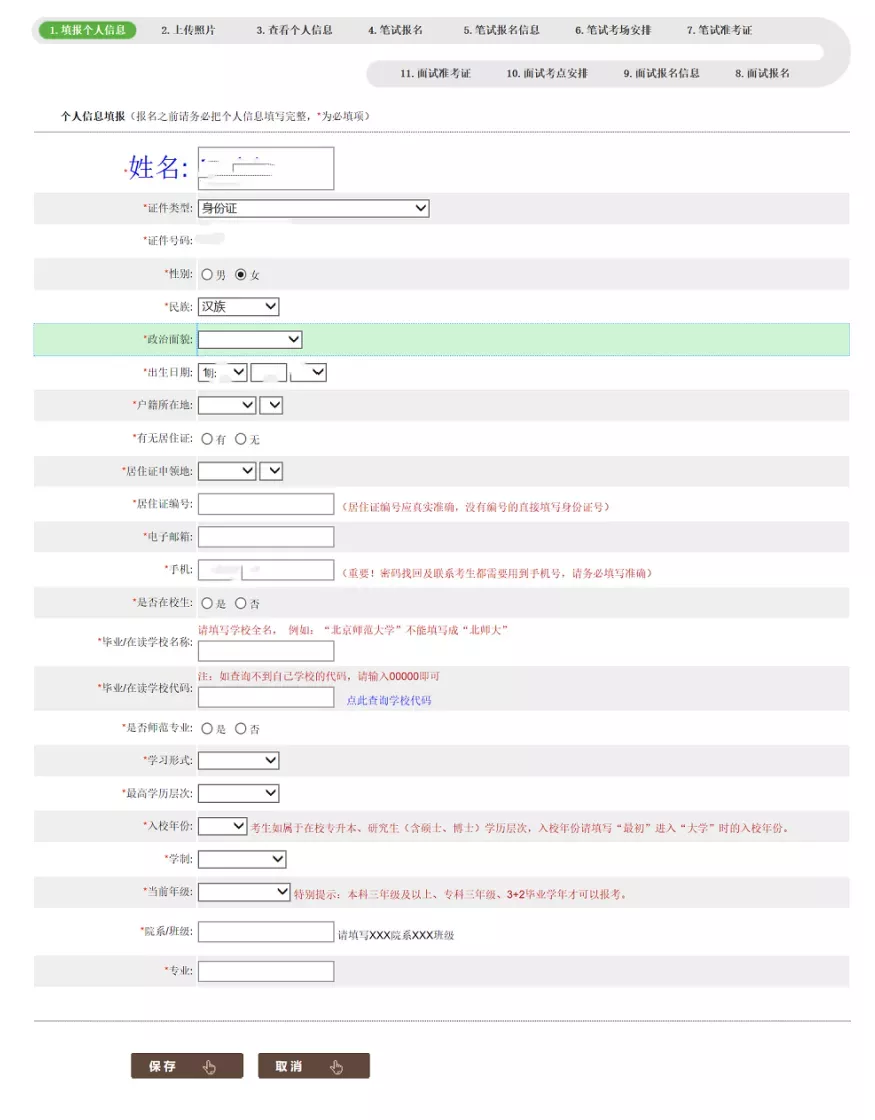Select the 男 gender radio button
The width and height of the screenshot is (875, 1120).
click(x=207, y=273)
